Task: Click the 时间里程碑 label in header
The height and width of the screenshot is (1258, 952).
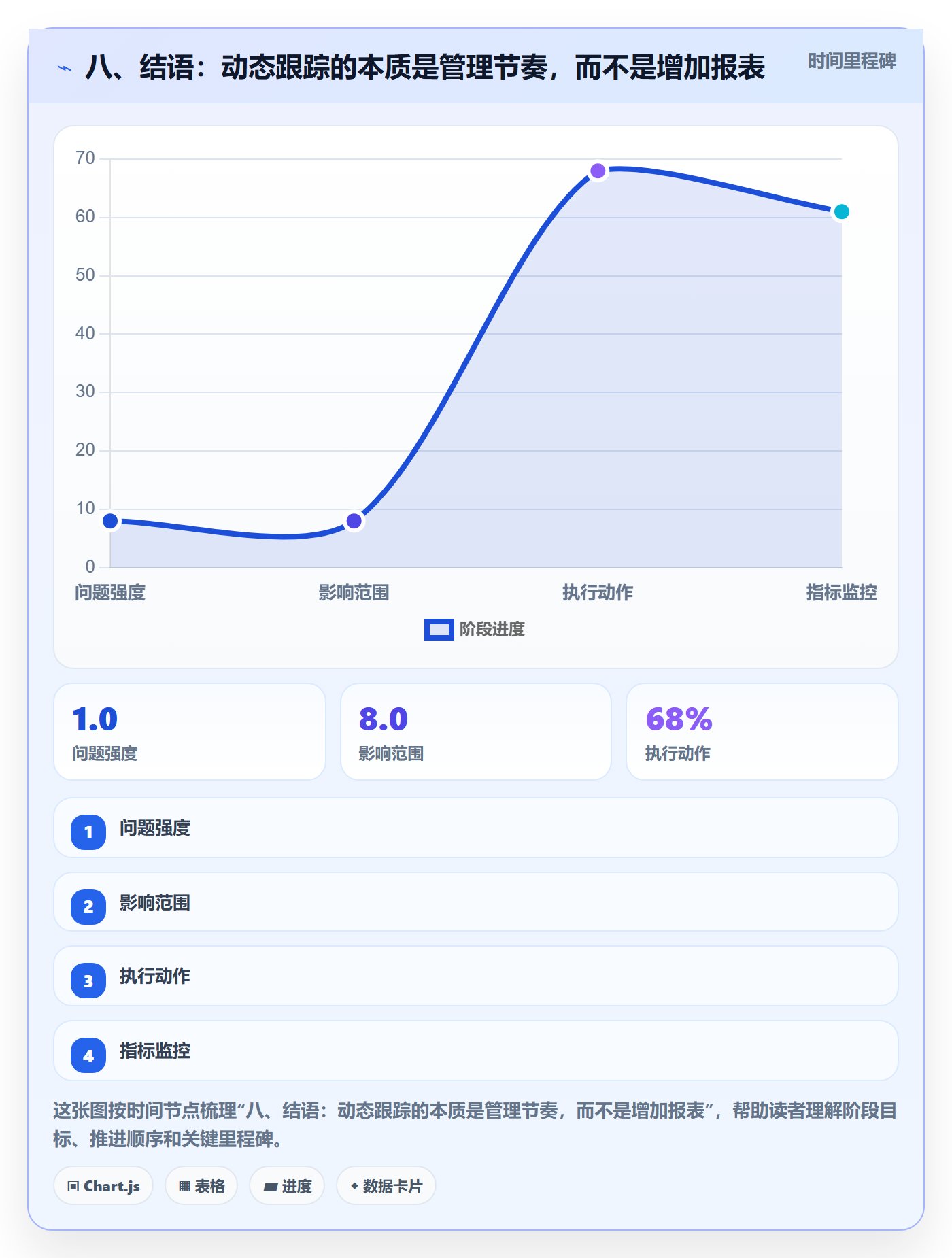Action: (851, 61)
